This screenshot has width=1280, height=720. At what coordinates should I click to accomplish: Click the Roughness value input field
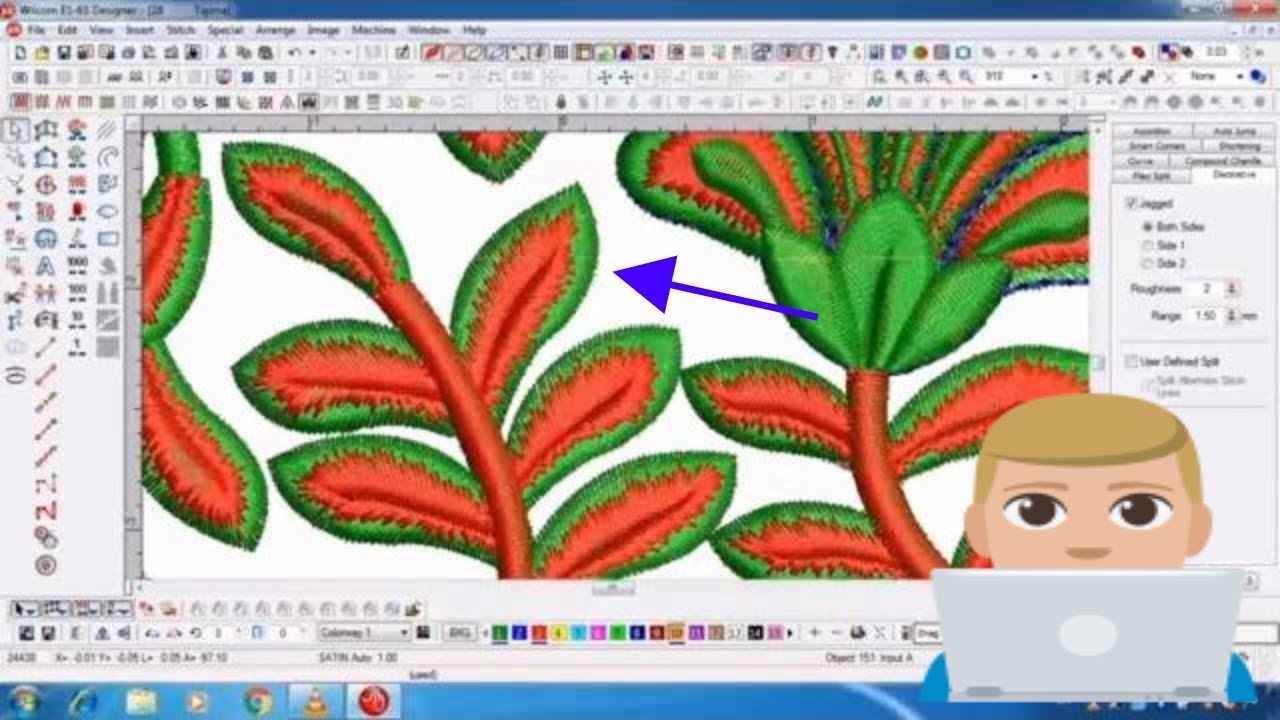1208,289
